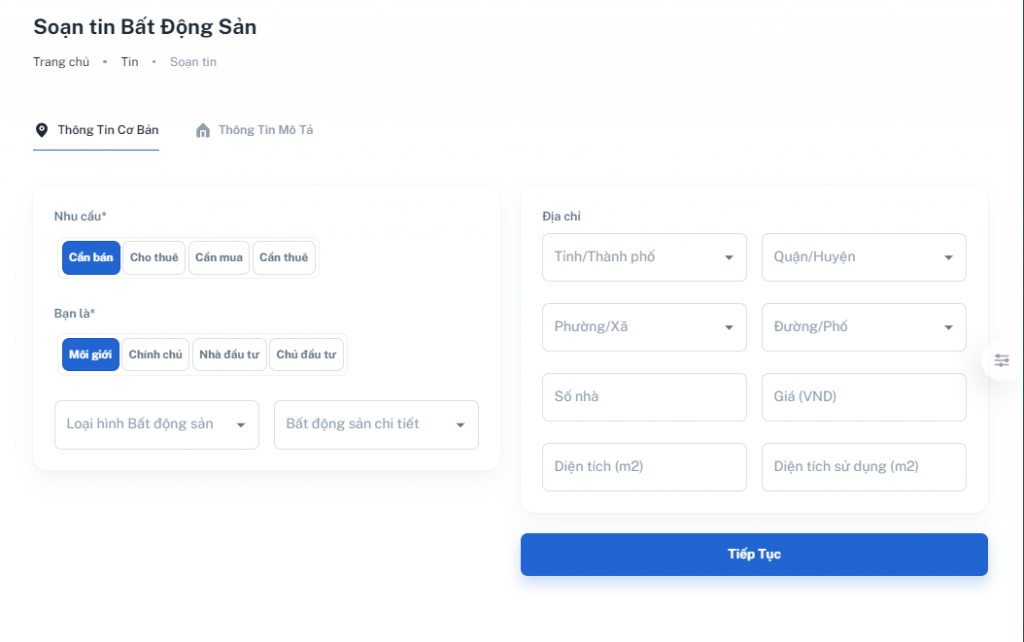Viewport: 1024px width, 642px height.
Task: Open the Đường/Phố dropdown
Action: 864,327
